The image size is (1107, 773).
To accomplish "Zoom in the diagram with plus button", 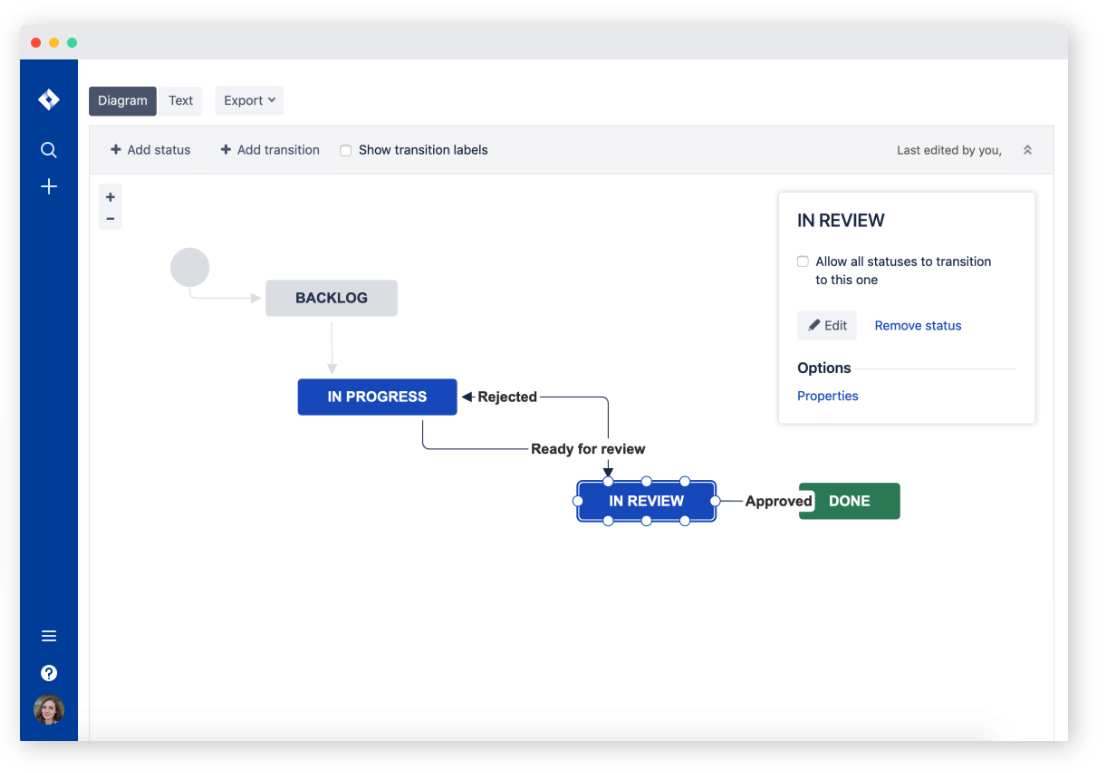I will (110, 197).
